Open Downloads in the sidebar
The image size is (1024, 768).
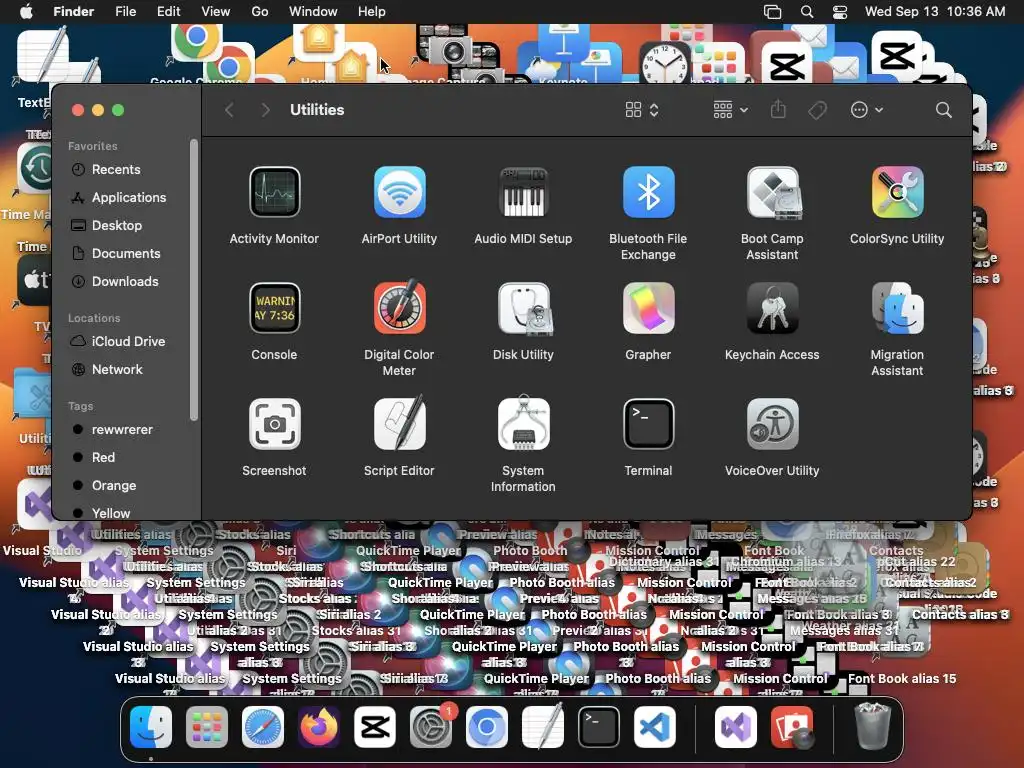[x=127, y=281]
